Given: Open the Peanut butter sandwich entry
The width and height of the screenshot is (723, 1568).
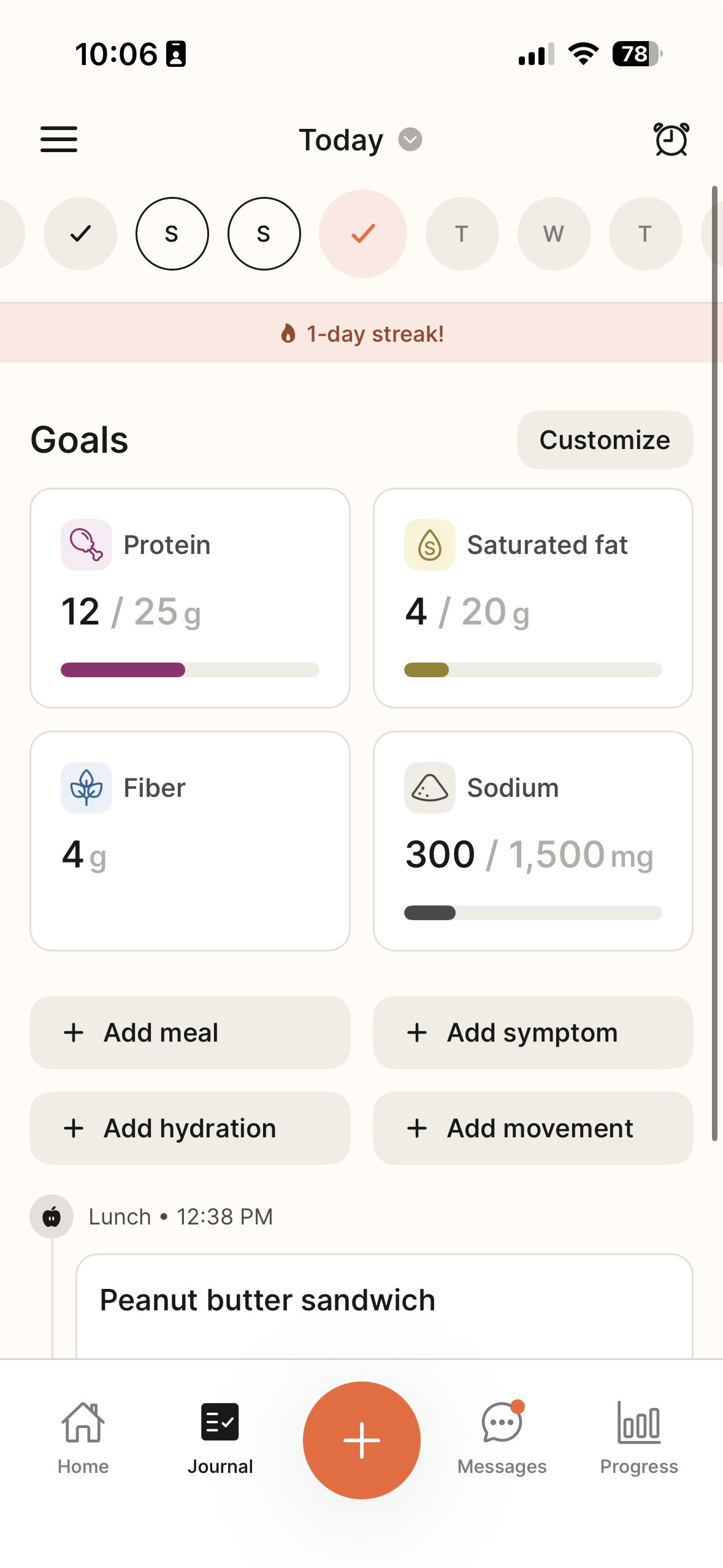Looking at the screenshot, I should click(x=384, y=1301).
